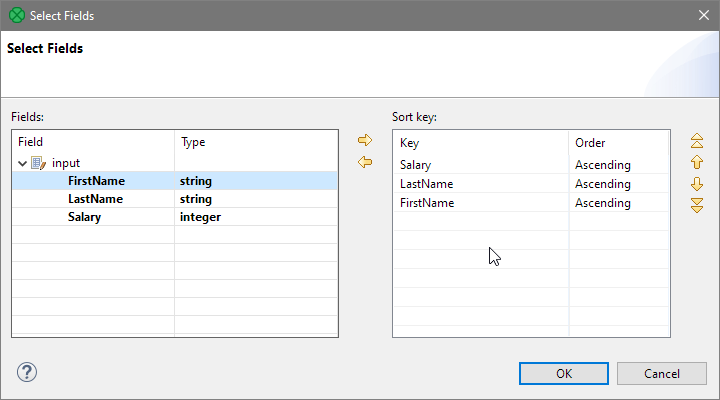Screen dimensions: 720x400
Task: Move selected key to bottom
Action: 697,205
